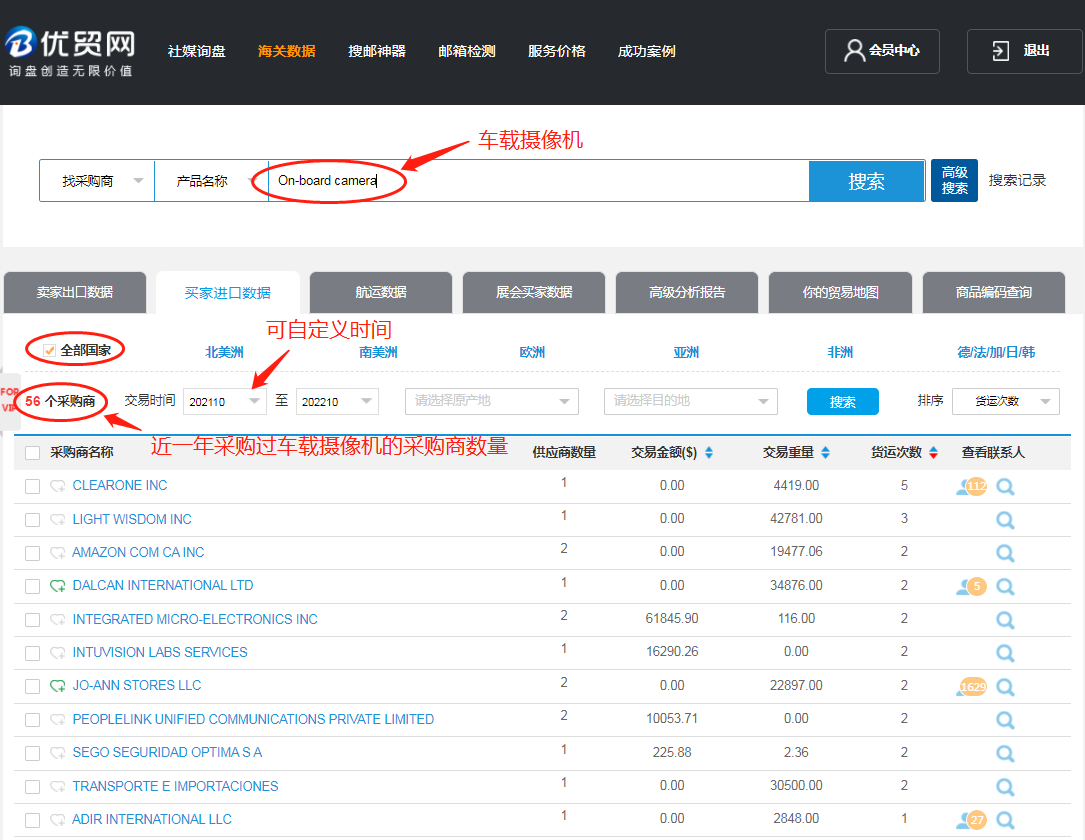Switch to 展会买家数据 tab

(534, 293)
